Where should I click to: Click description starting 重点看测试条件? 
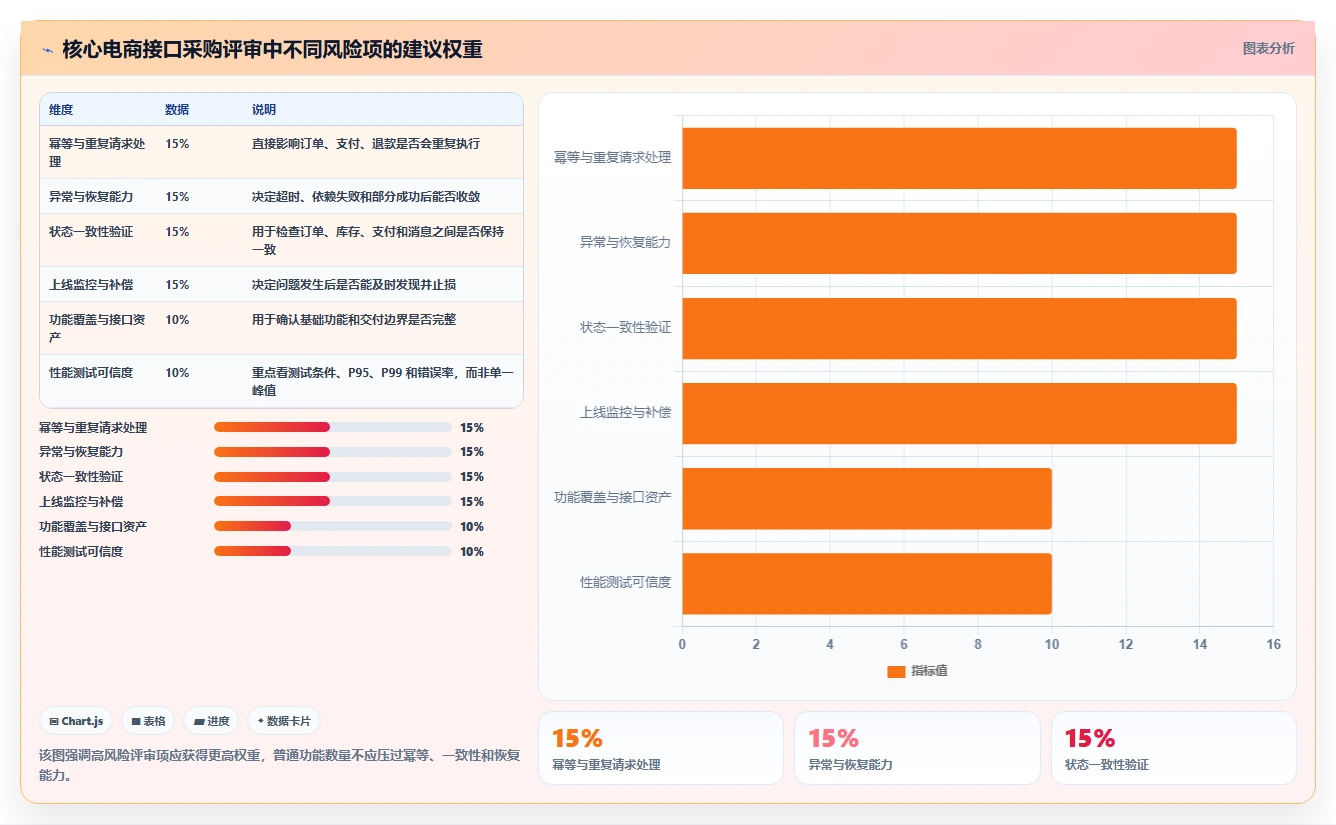point(383,381)
